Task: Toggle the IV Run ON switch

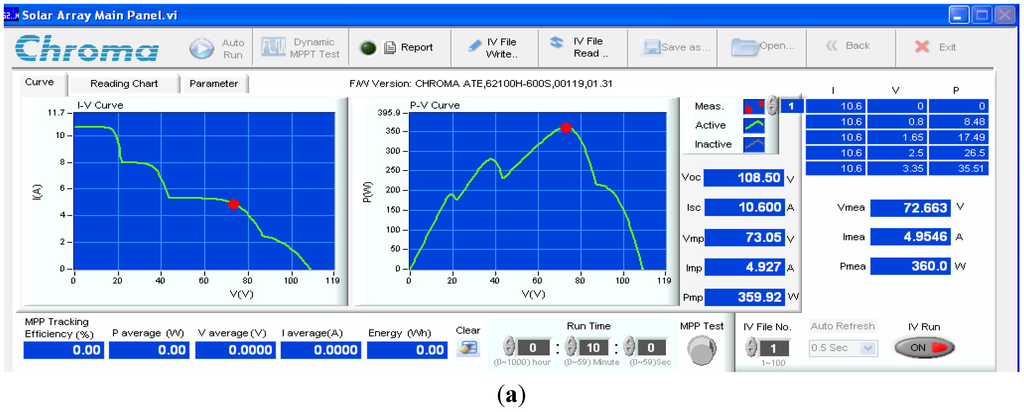Action: [x=923, y=347]
